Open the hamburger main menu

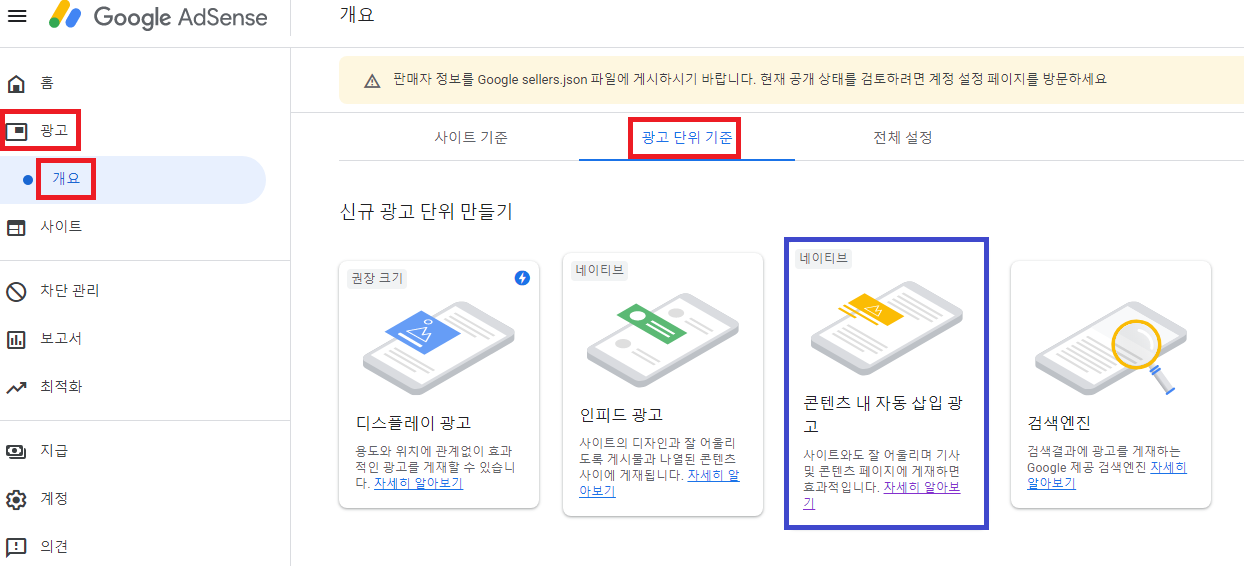point(17,17)
